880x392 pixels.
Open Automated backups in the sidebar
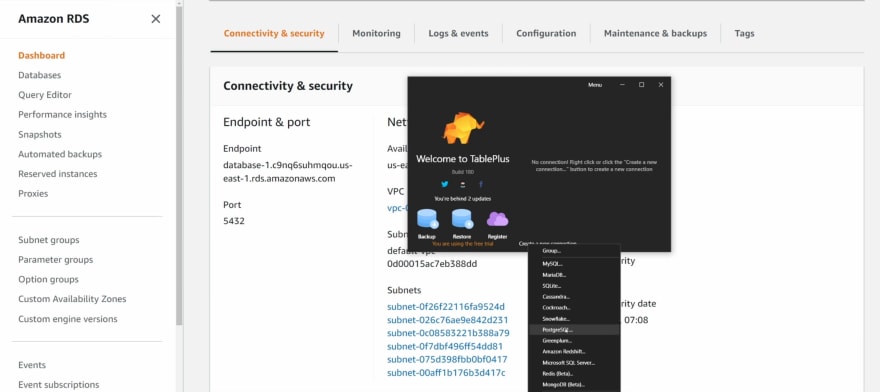[x=60, y=154]
